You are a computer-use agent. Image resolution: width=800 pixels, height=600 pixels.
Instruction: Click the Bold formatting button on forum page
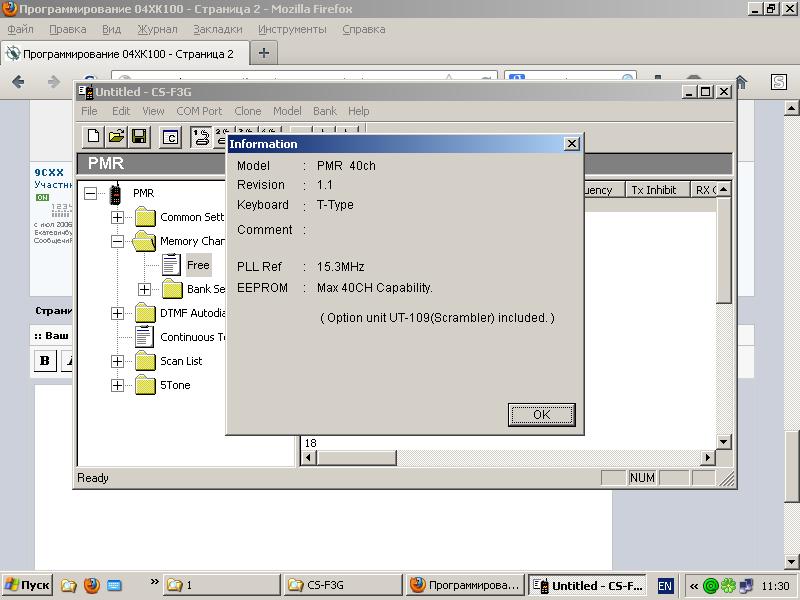click(x=45, y=360)
